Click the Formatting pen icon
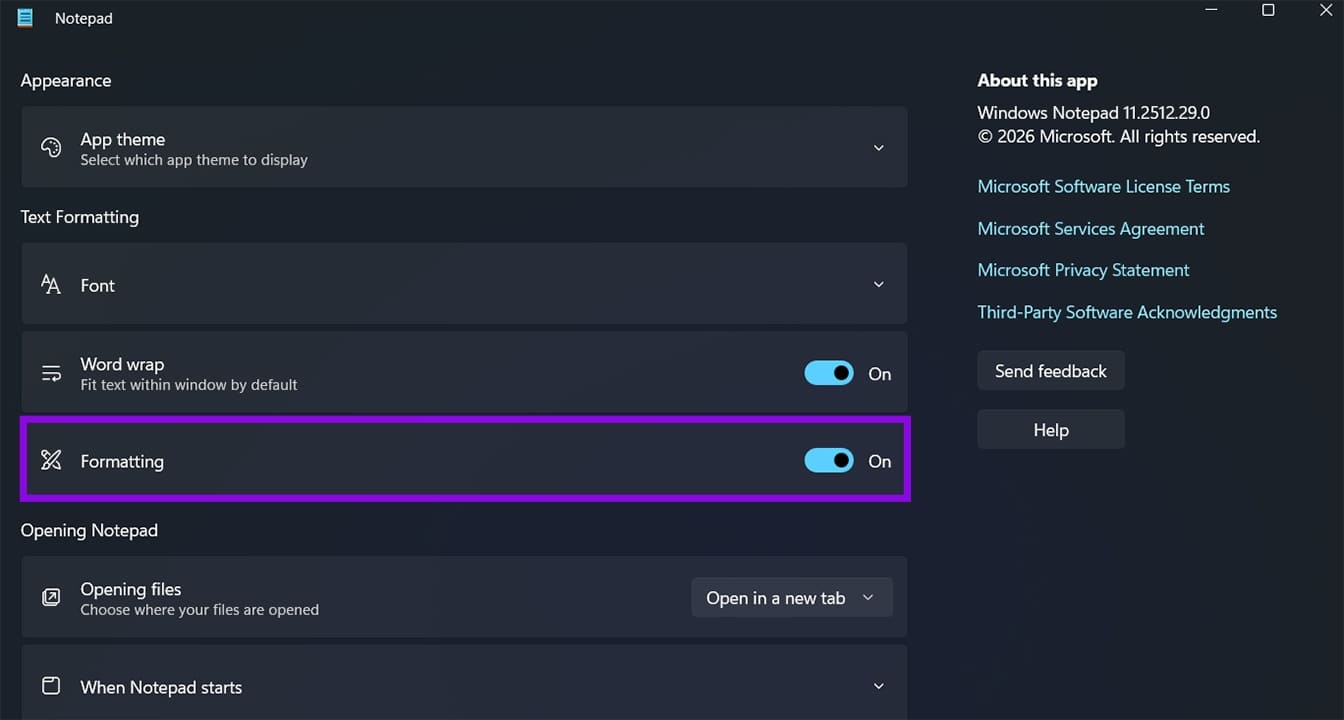Screen dimensions: 1344x720 [x=51, y=460]
